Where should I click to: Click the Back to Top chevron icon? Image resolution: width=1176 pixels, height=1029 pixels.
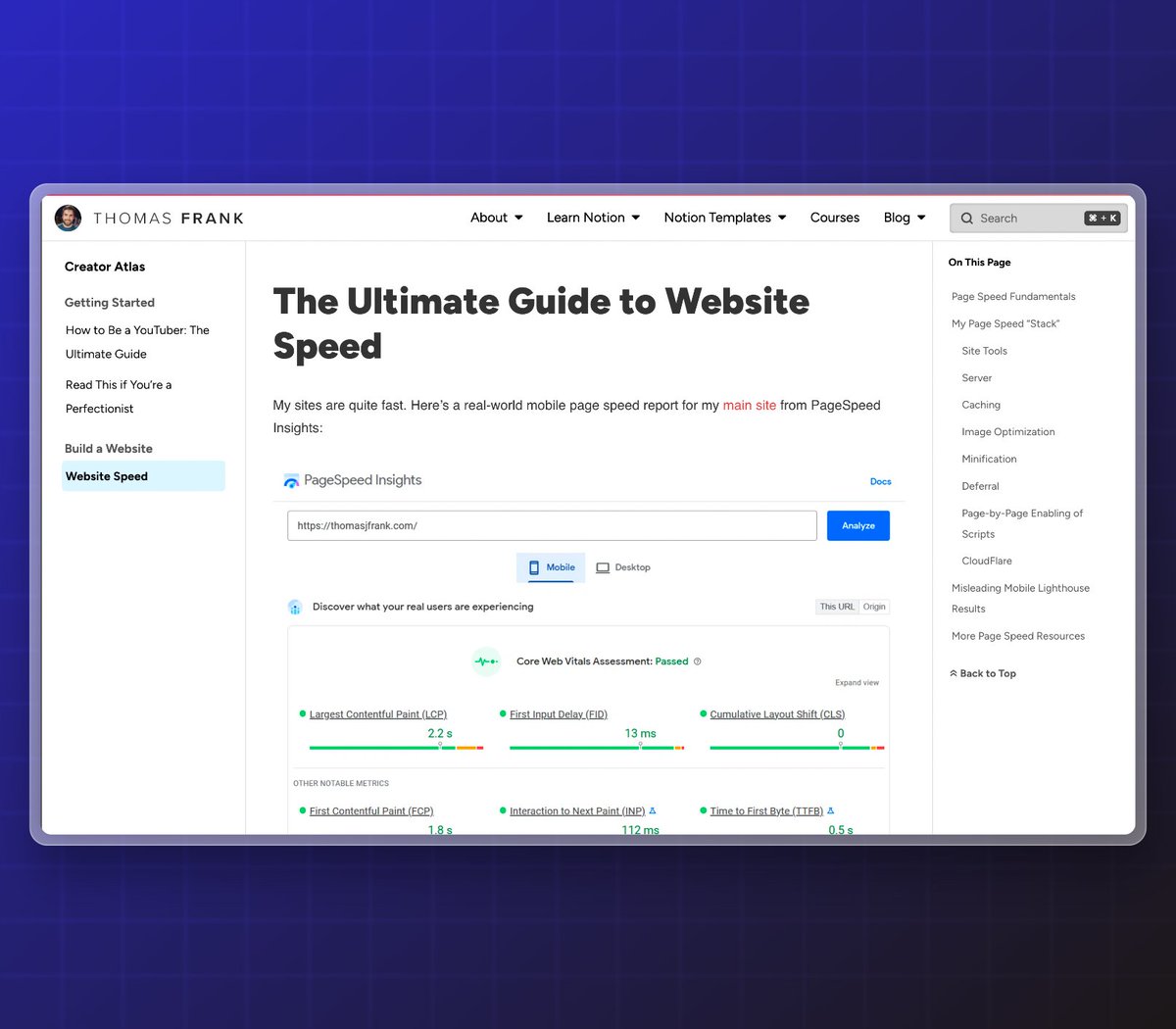[954, 673]
